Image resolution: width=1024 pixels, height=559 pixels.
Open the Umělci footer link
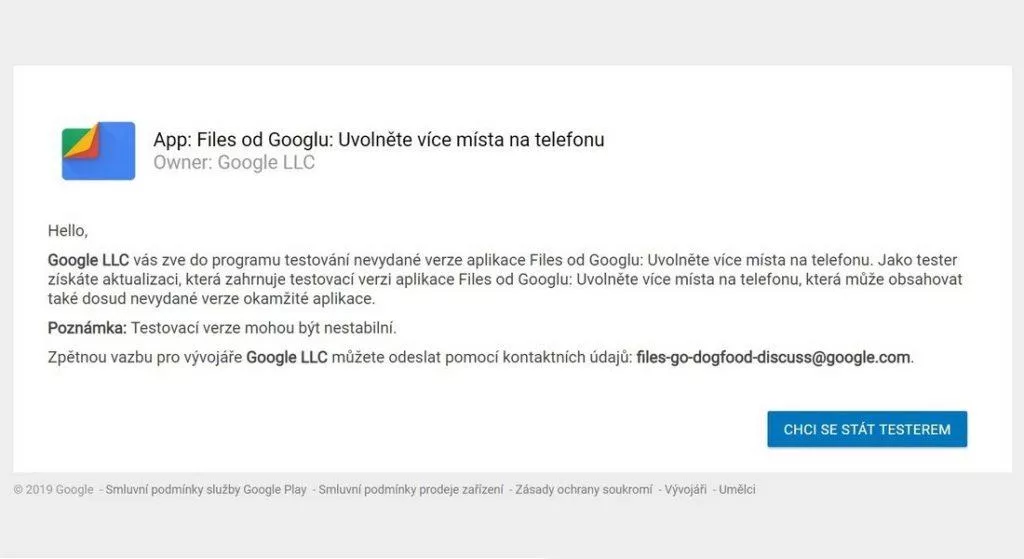(x=737, y=489)
